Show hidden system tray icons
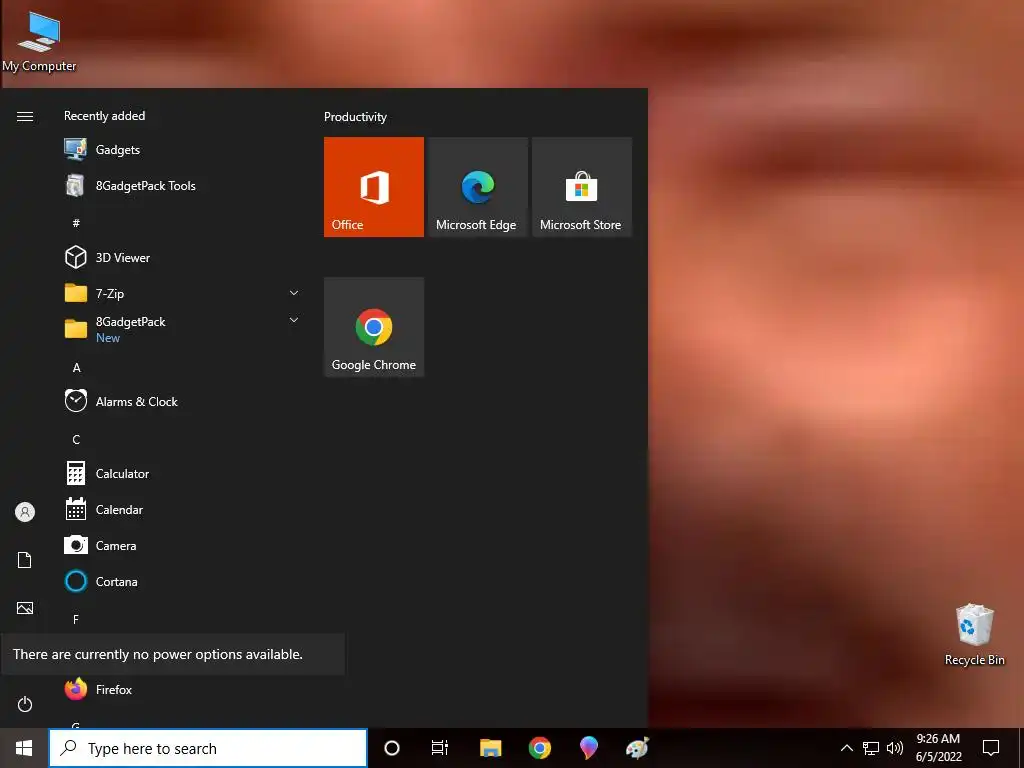Screen dimensions: 1024x768 846,748
